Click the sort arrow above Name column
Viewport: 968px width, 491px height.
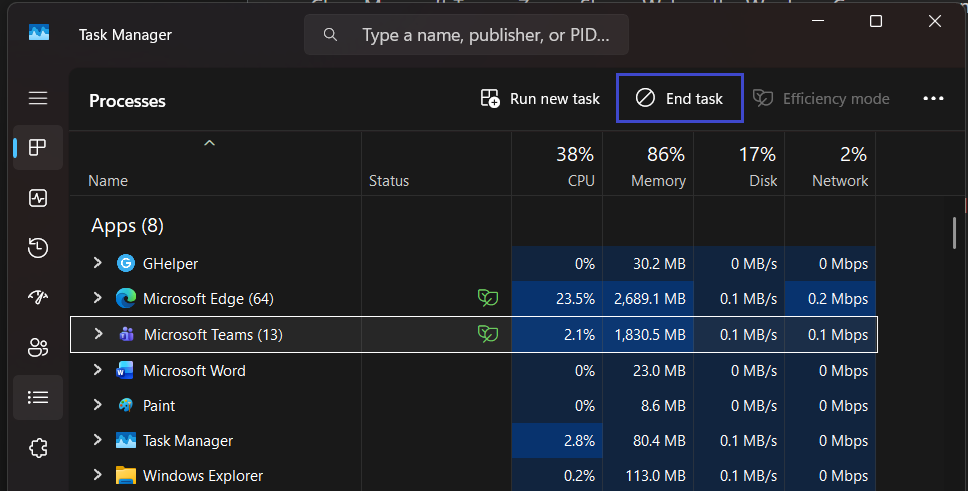coord(209,143)
